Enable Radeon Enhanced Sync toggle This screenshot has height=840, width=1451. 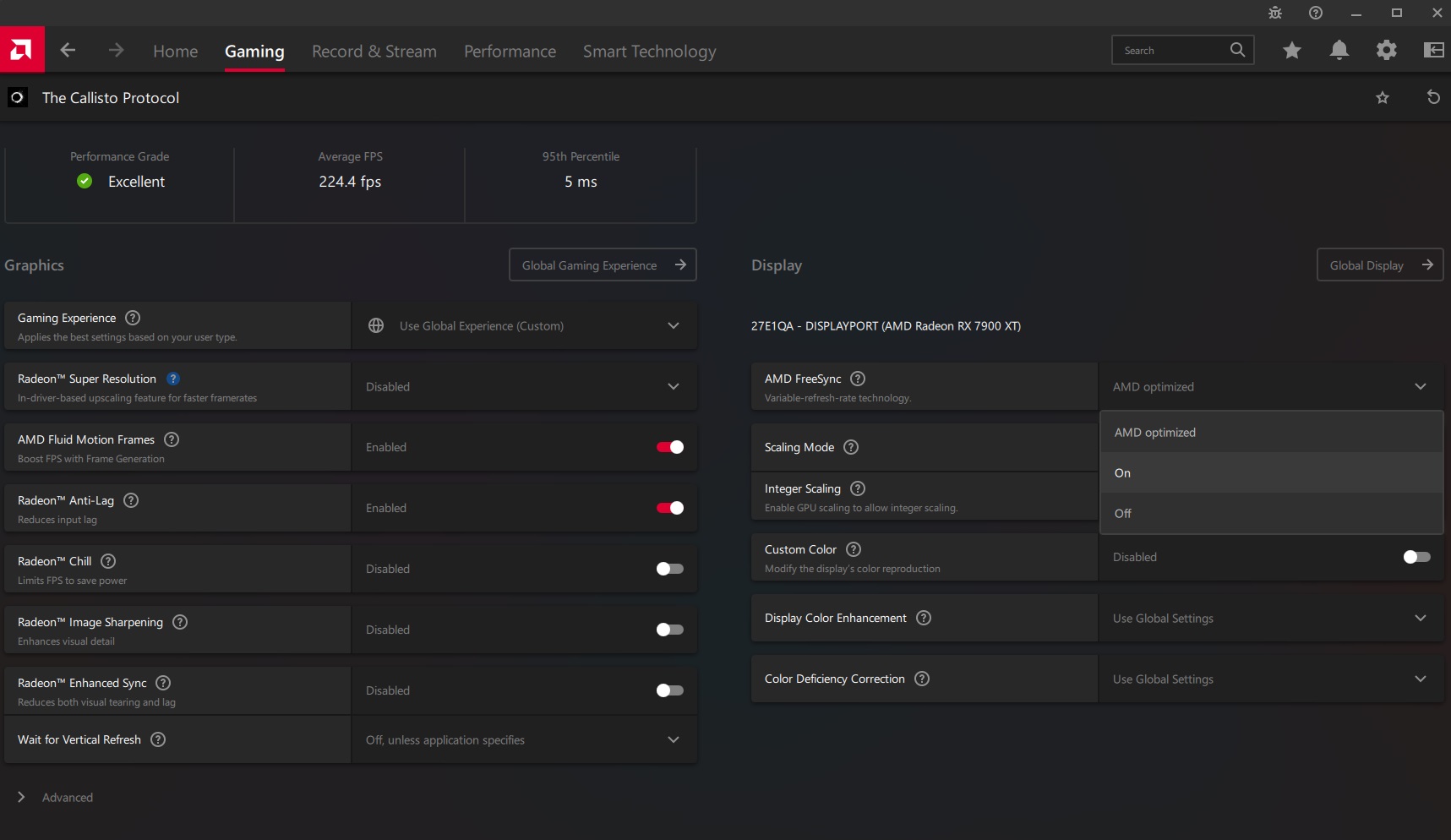click(670, 690)
